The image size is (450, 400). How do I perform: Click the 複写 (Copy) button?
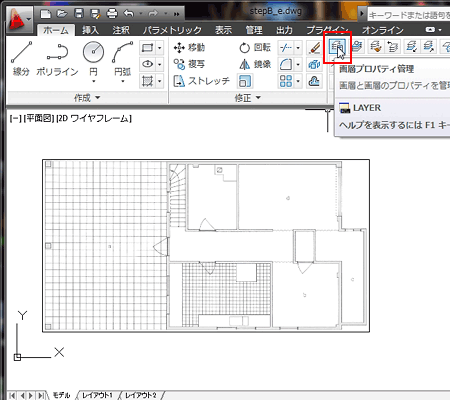click(189, 64)
